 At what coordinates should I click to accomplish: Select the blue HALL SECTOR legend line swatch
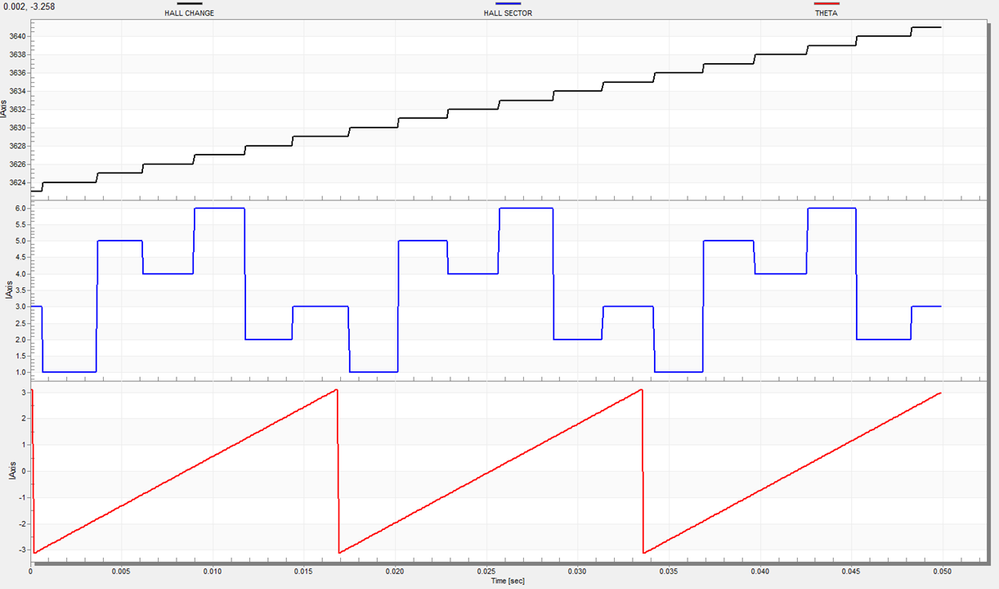[508, 4]
